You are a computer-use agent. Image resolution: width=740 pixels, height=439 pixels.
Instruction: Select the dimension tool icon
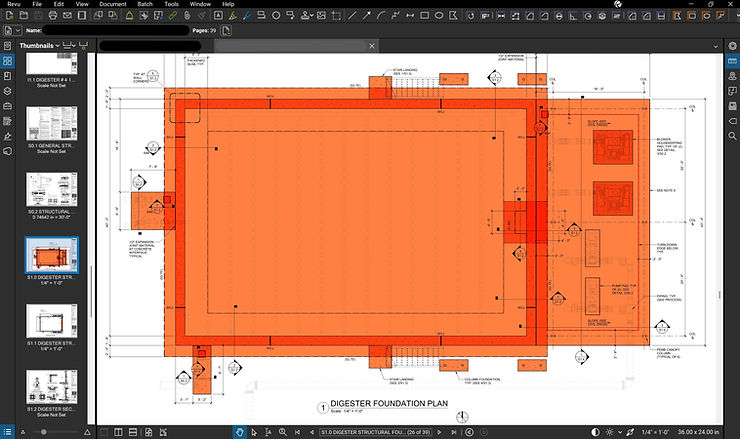[410, 16]
